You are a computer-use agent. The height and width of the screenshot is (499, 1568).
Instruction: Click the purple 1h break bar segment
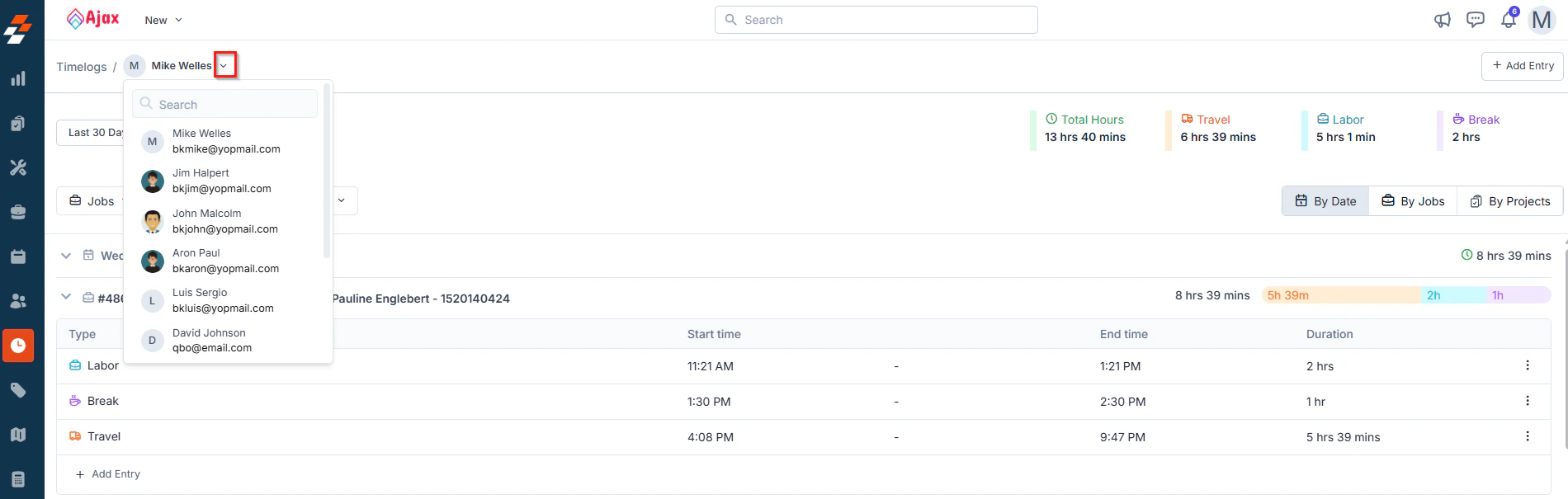tap(1518, 295)
